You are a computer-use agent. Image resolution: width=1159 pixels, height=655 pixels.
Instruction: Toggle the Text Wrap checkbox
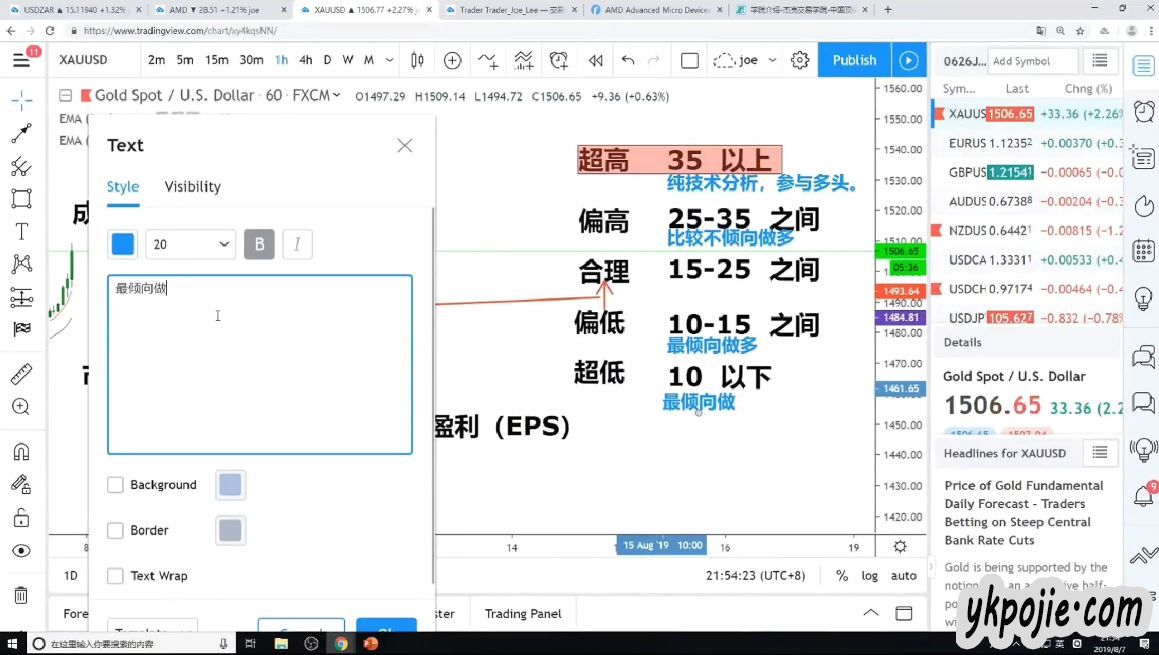coord(116,576)
